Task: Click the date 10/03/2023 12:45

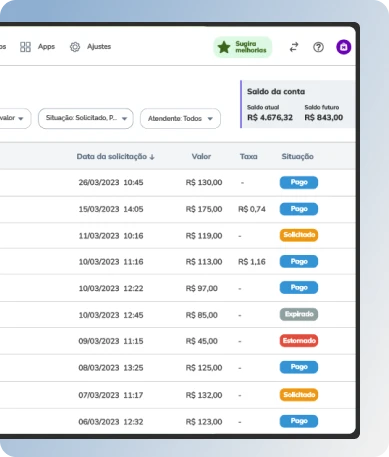Action: (x=111, y=315)
